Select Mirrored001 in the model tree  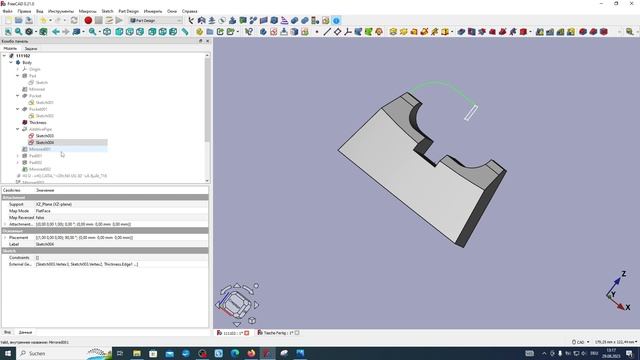click(40, 149)
